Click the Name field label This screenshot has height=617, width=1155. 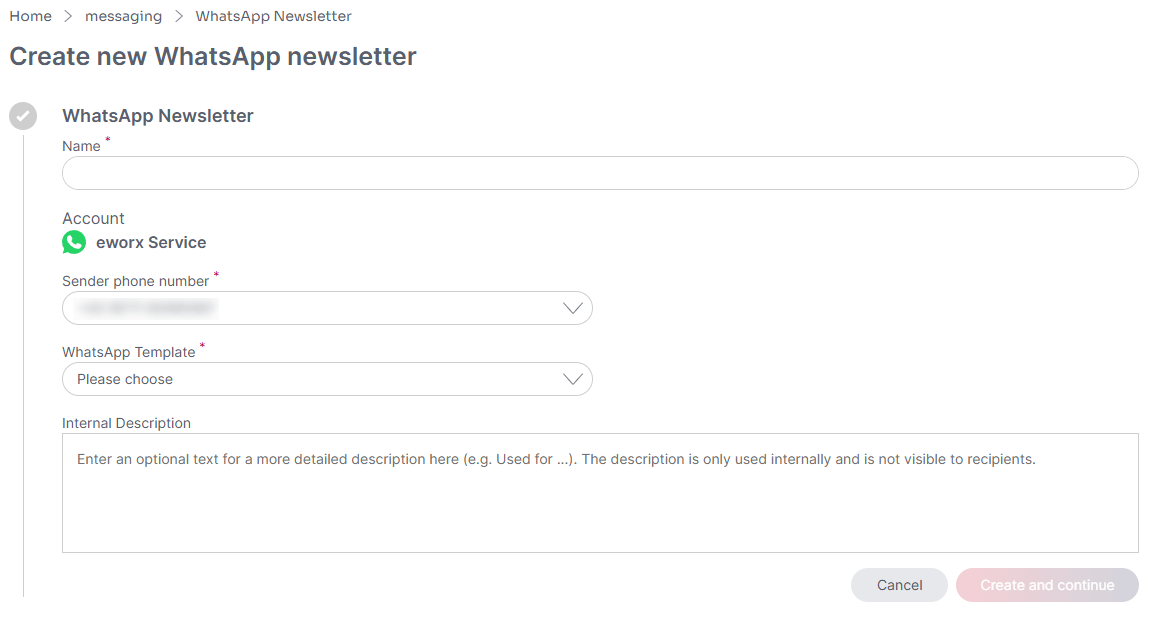click(x=81, y=147)
